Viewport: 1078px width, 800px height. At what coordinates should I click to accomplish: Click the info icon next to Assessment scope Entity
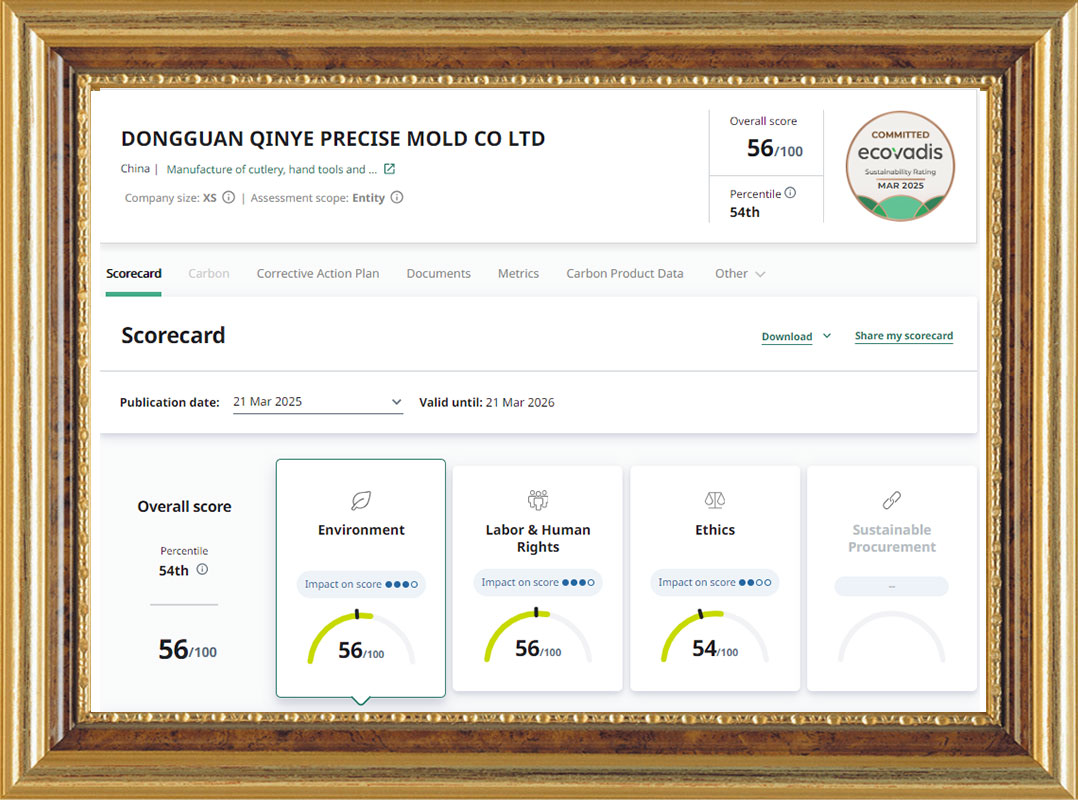[x=397, y=198]
